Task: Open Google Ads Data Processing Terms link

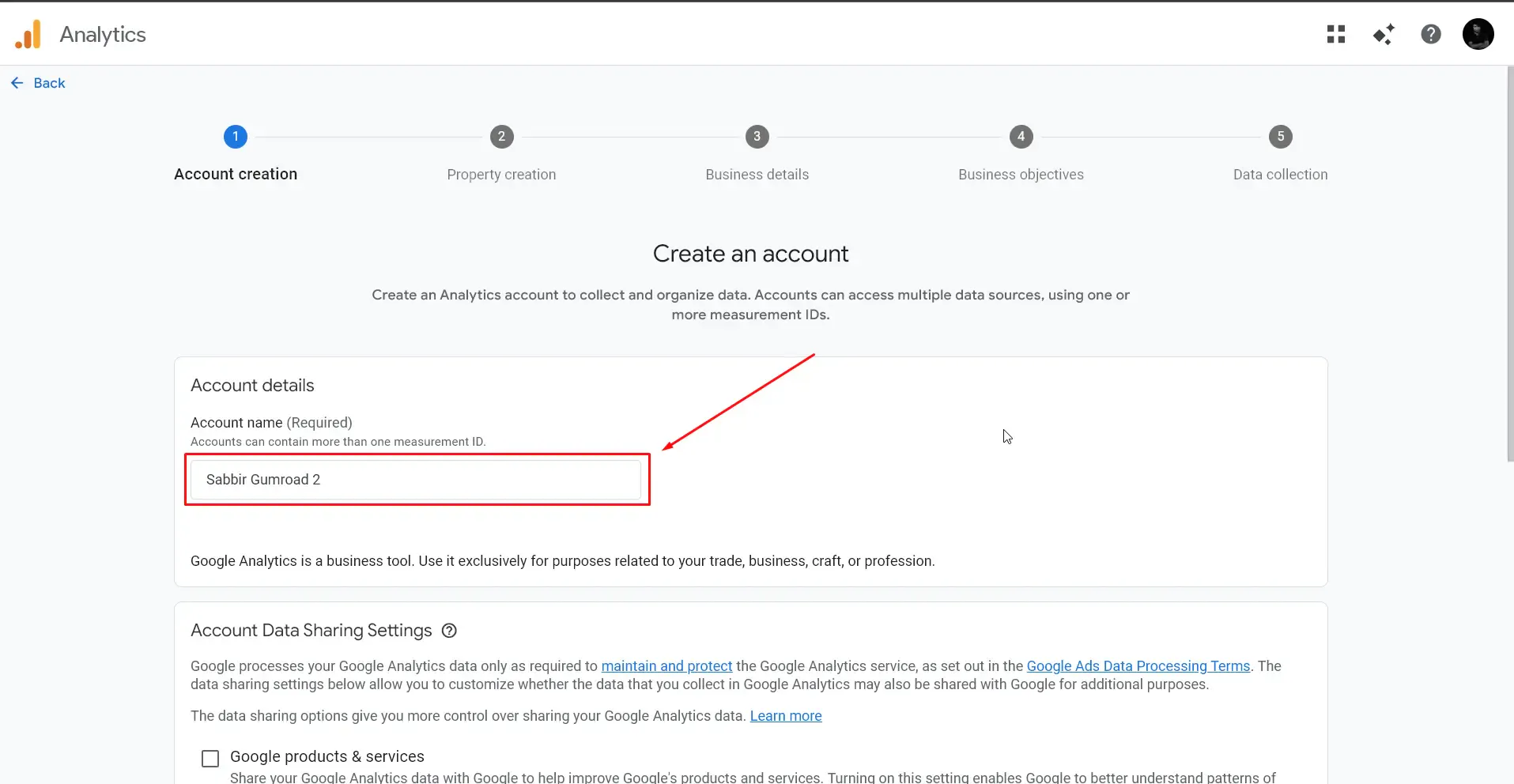Action: pos(1138,666)
